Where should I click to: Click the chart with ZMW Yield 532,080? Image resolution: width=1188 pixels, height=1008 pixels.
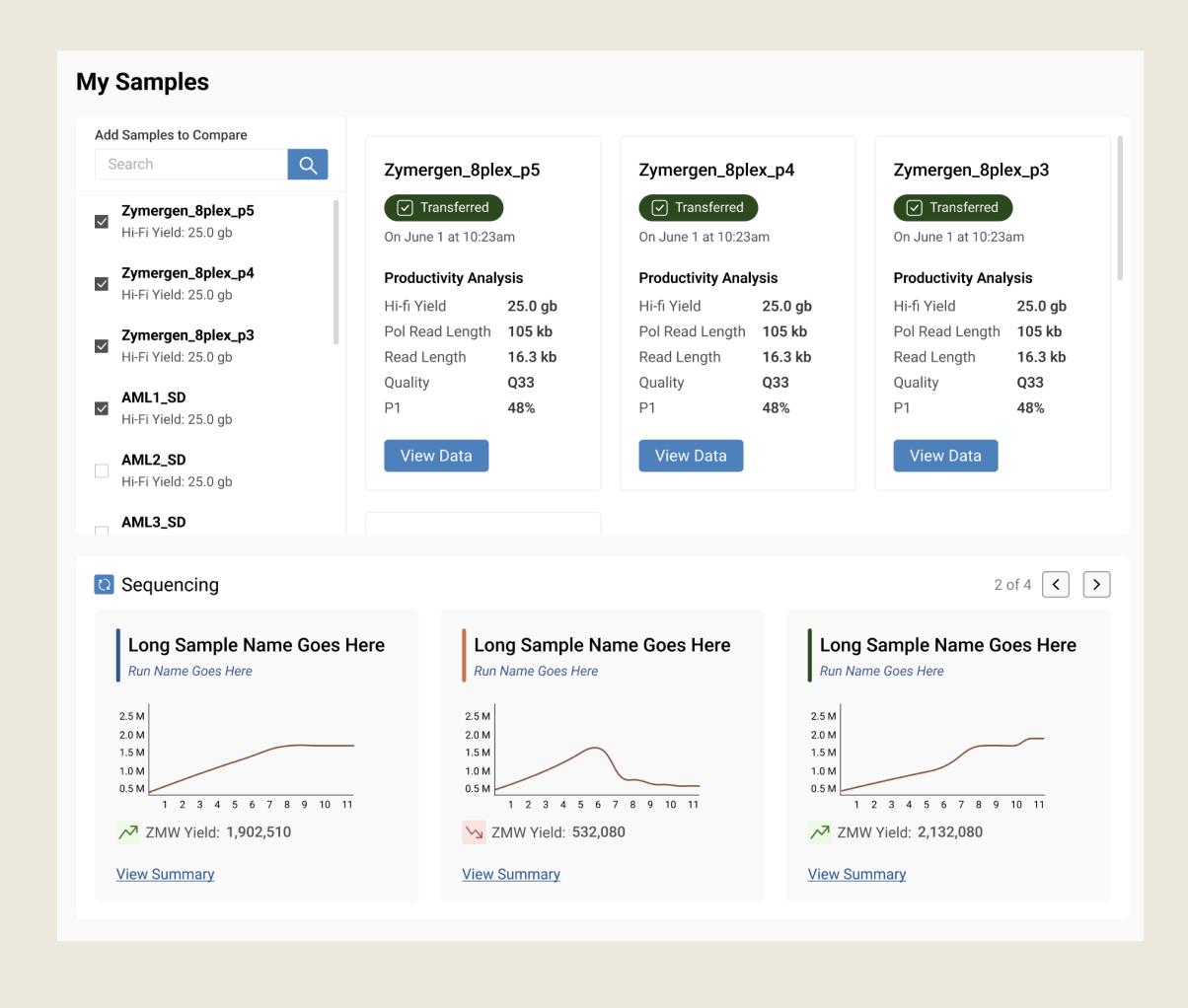(582, 756)
